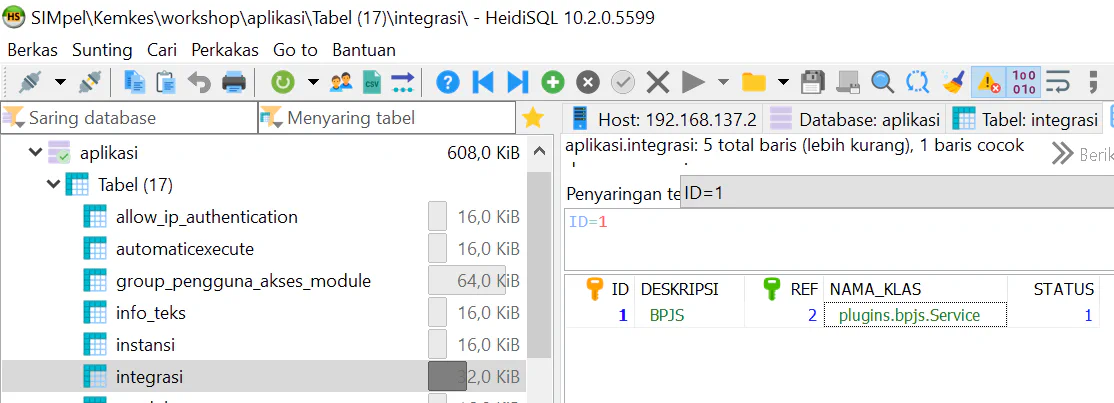Go to first row icon
The image size is (1114, 403).
tap(483, 82)
